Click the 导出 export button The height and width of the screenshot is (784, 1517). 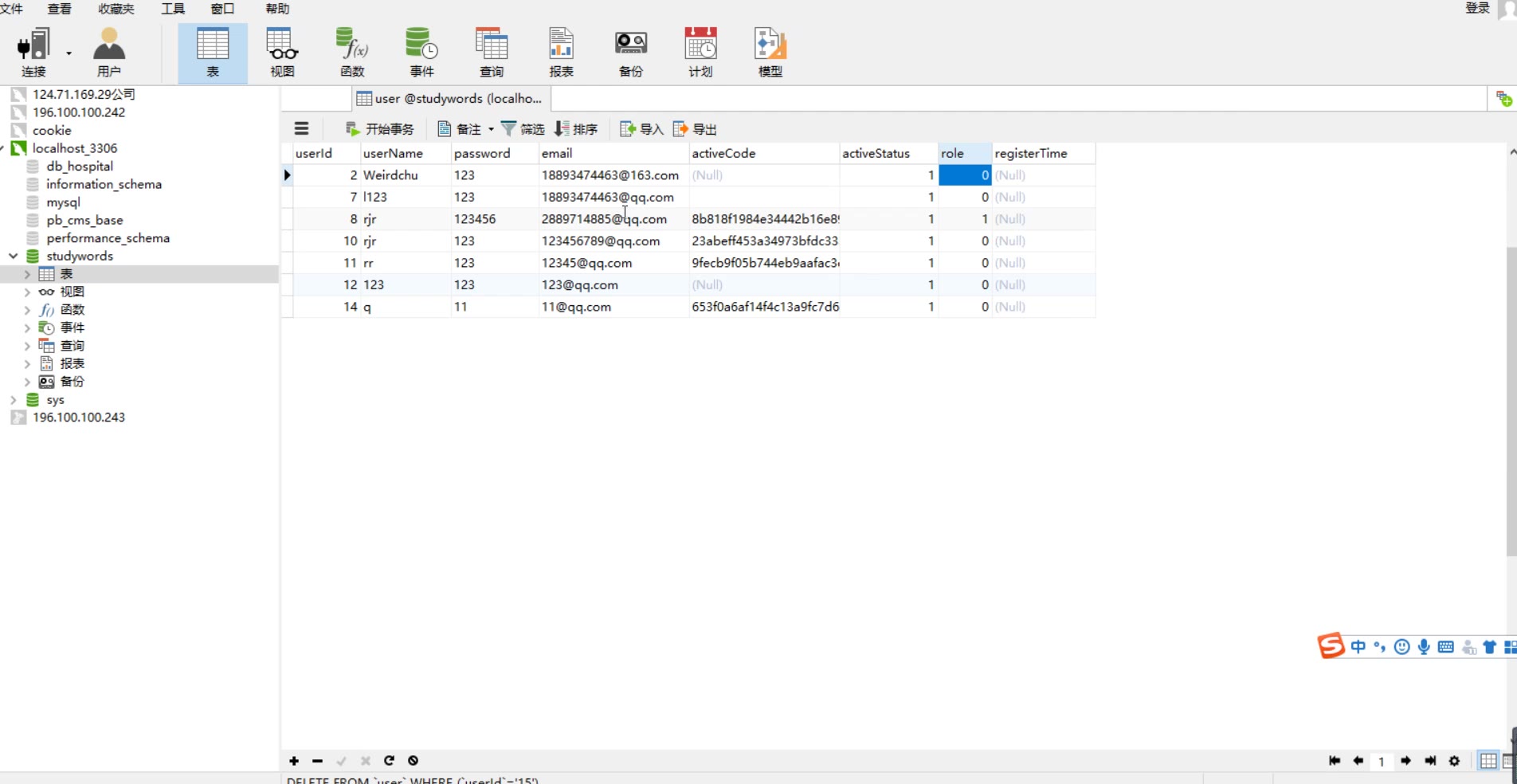tap(696, 129)
